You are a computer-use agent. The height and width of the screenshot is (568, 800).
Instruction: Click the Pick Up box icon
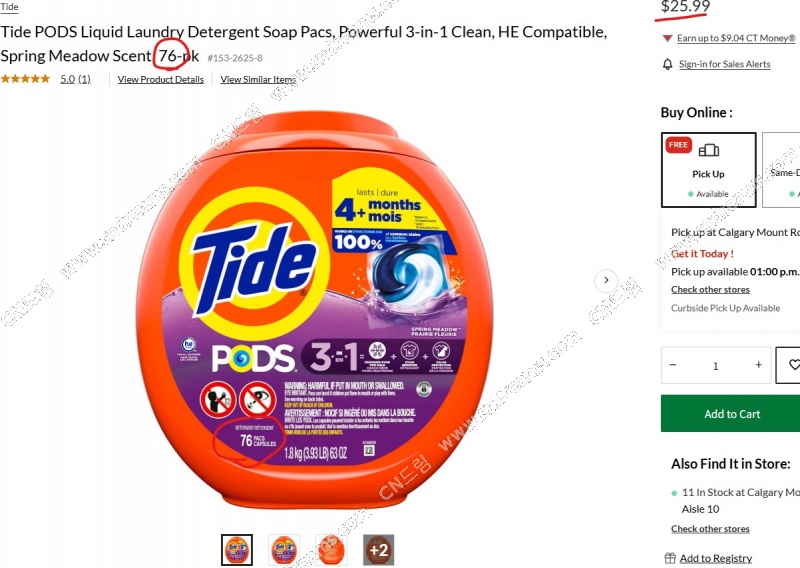(709, 150)
